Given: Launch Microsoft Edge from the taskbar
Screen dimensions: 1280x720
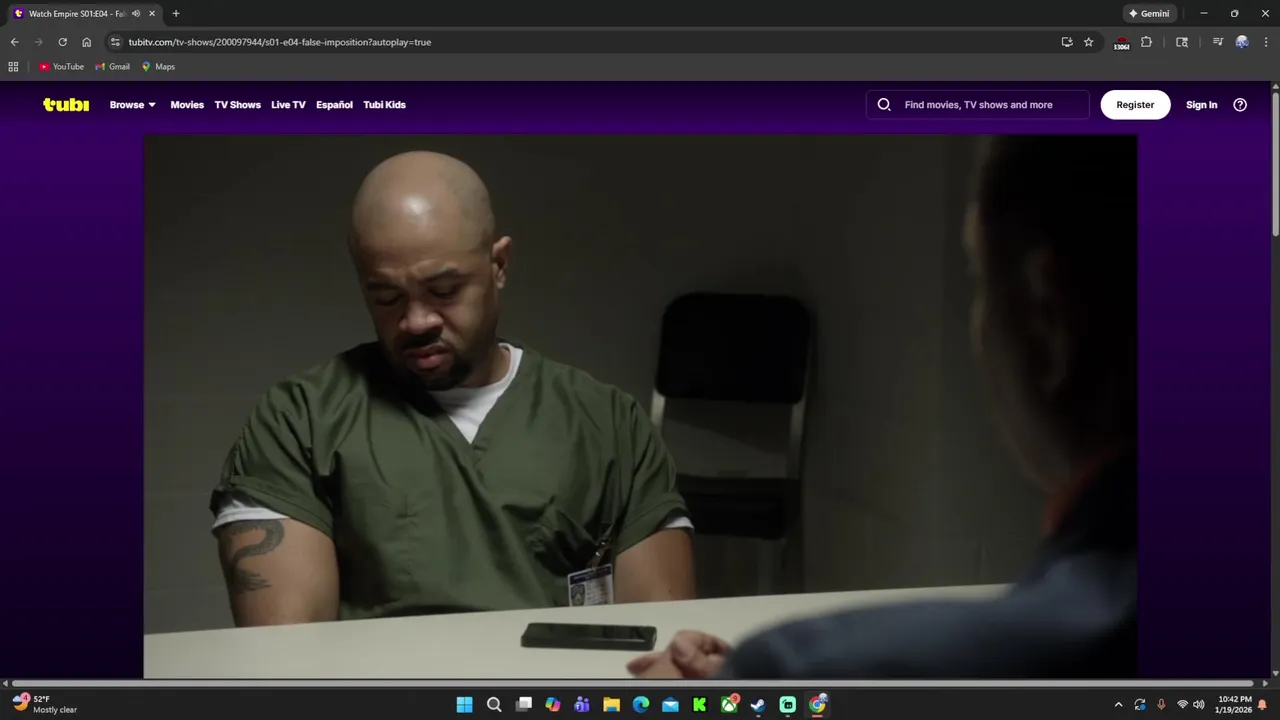Looking at the screenshot, I should (641, 705).
